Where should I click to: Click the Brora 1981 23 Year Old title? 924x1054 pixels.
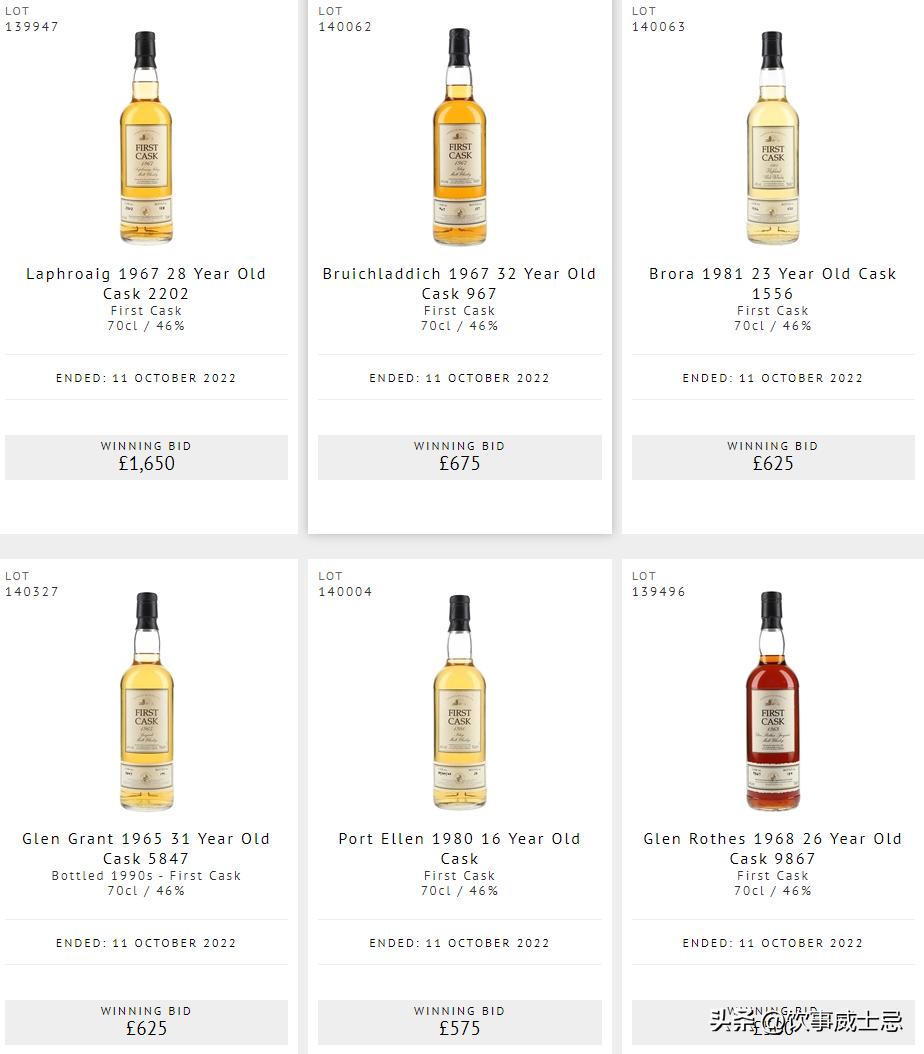(772, 284)
